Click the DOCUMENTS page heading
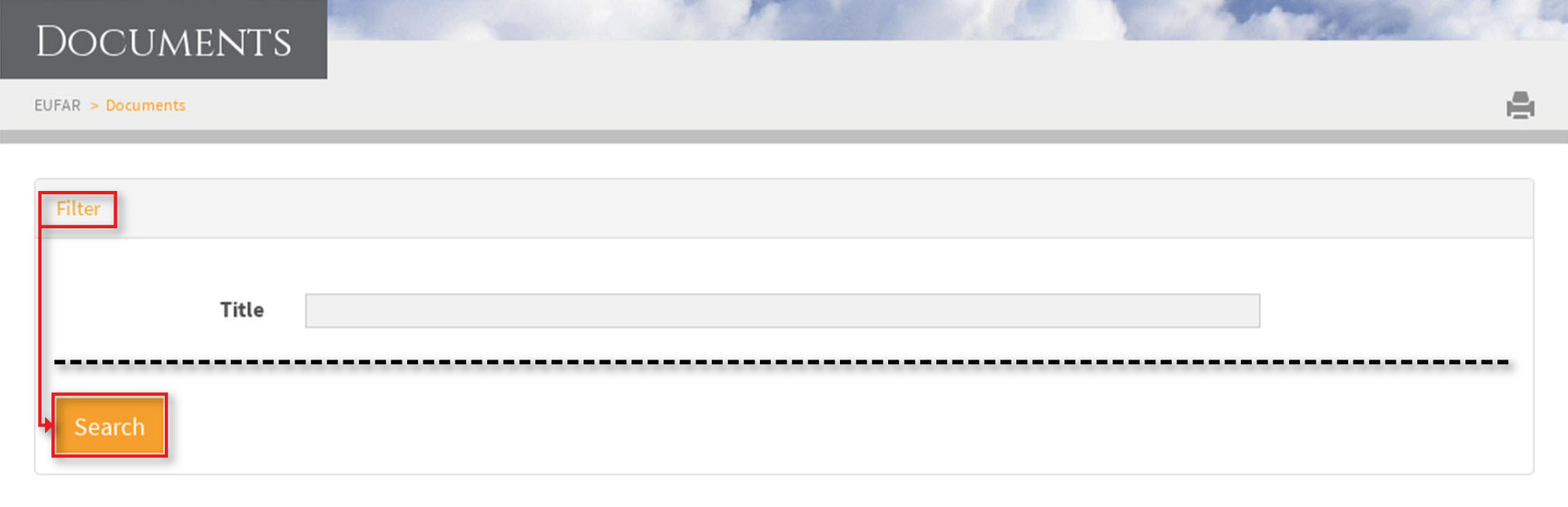 164,41
